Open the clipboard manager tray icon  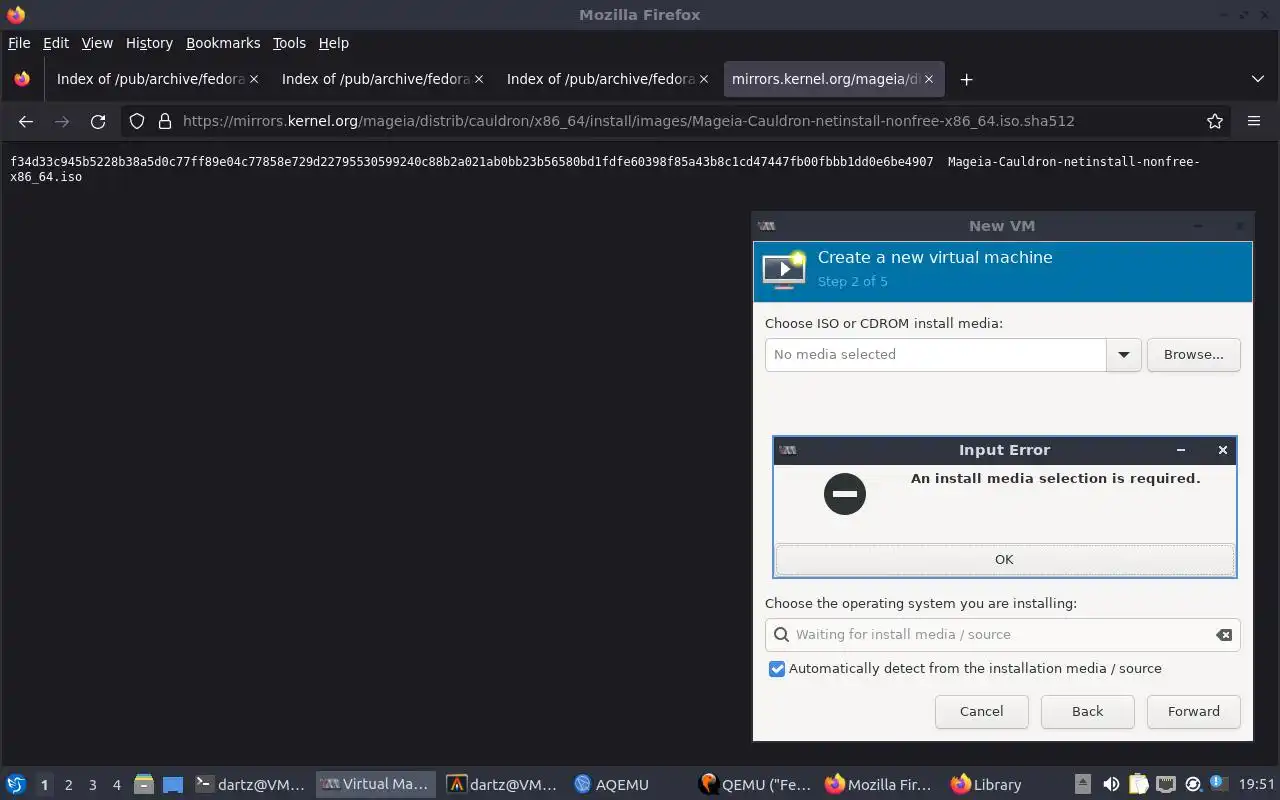click(x=1138, y=784)
